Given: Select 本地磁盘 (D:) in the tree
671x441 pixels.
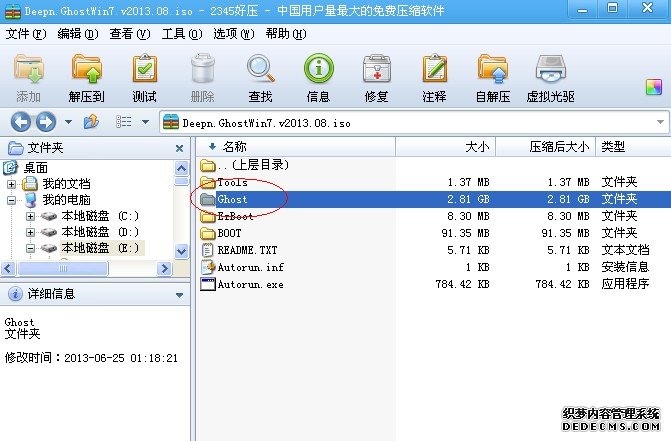Looking at the screenshot, I should coord(100,232).
